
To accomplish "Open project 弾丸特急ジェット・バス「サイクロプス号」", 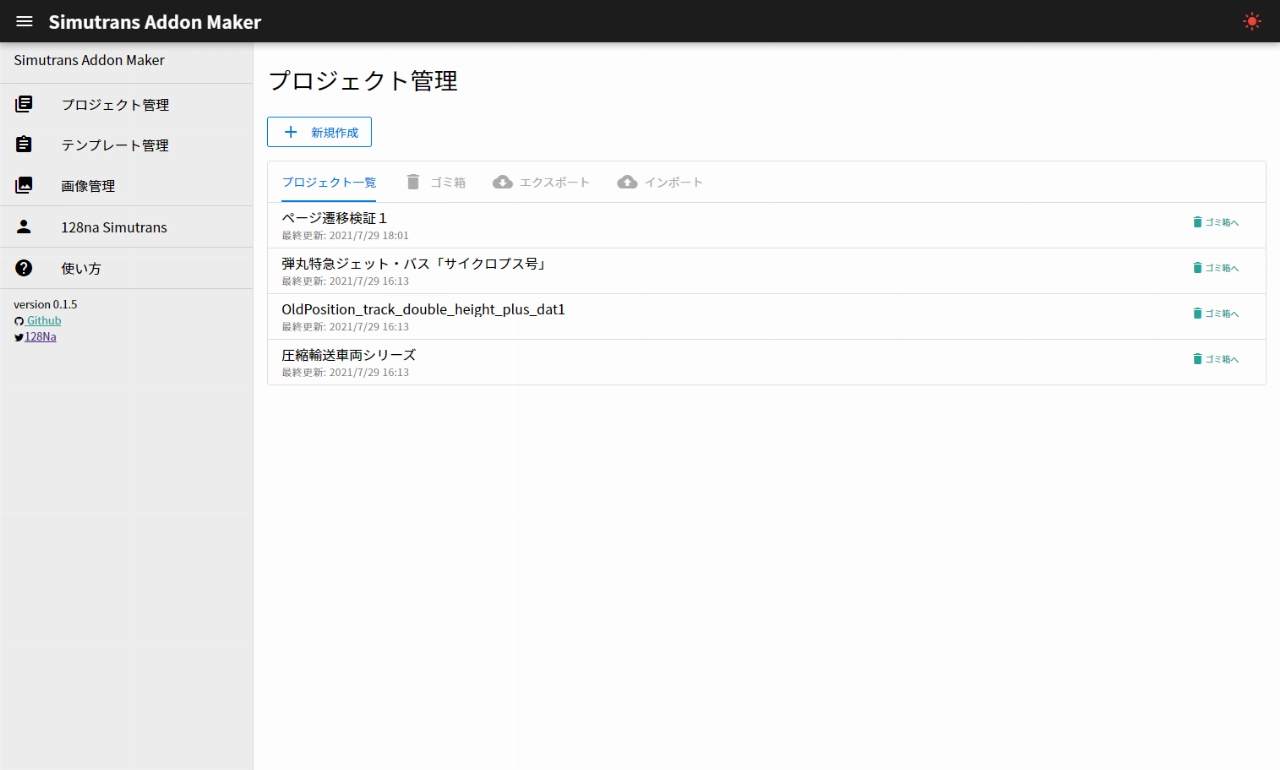I will tap(414, 264).
